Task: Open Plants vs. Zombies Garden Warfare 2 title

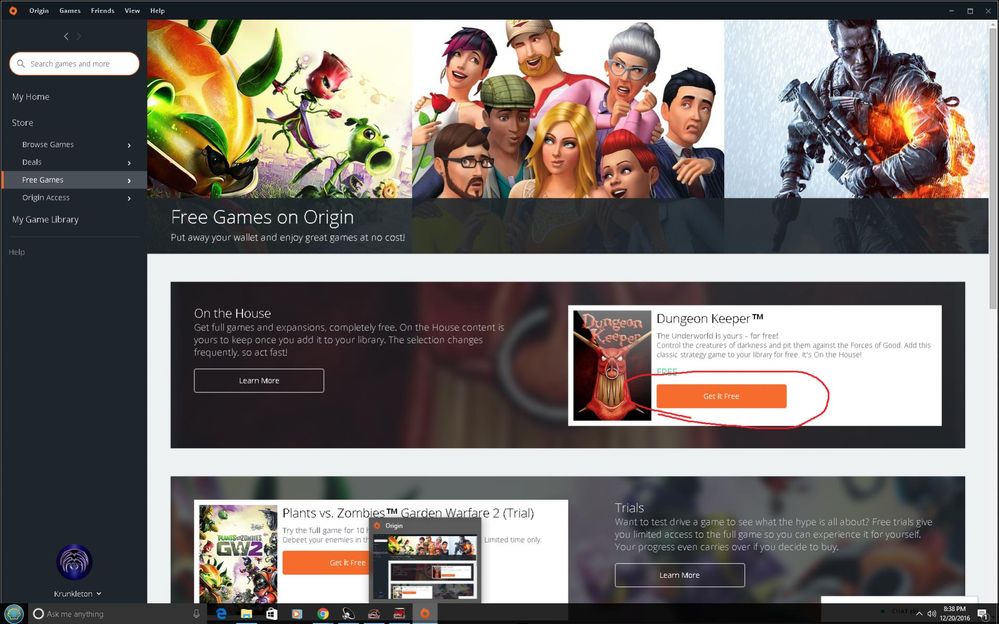Action: pyautogui.click(x=408, y=513)
